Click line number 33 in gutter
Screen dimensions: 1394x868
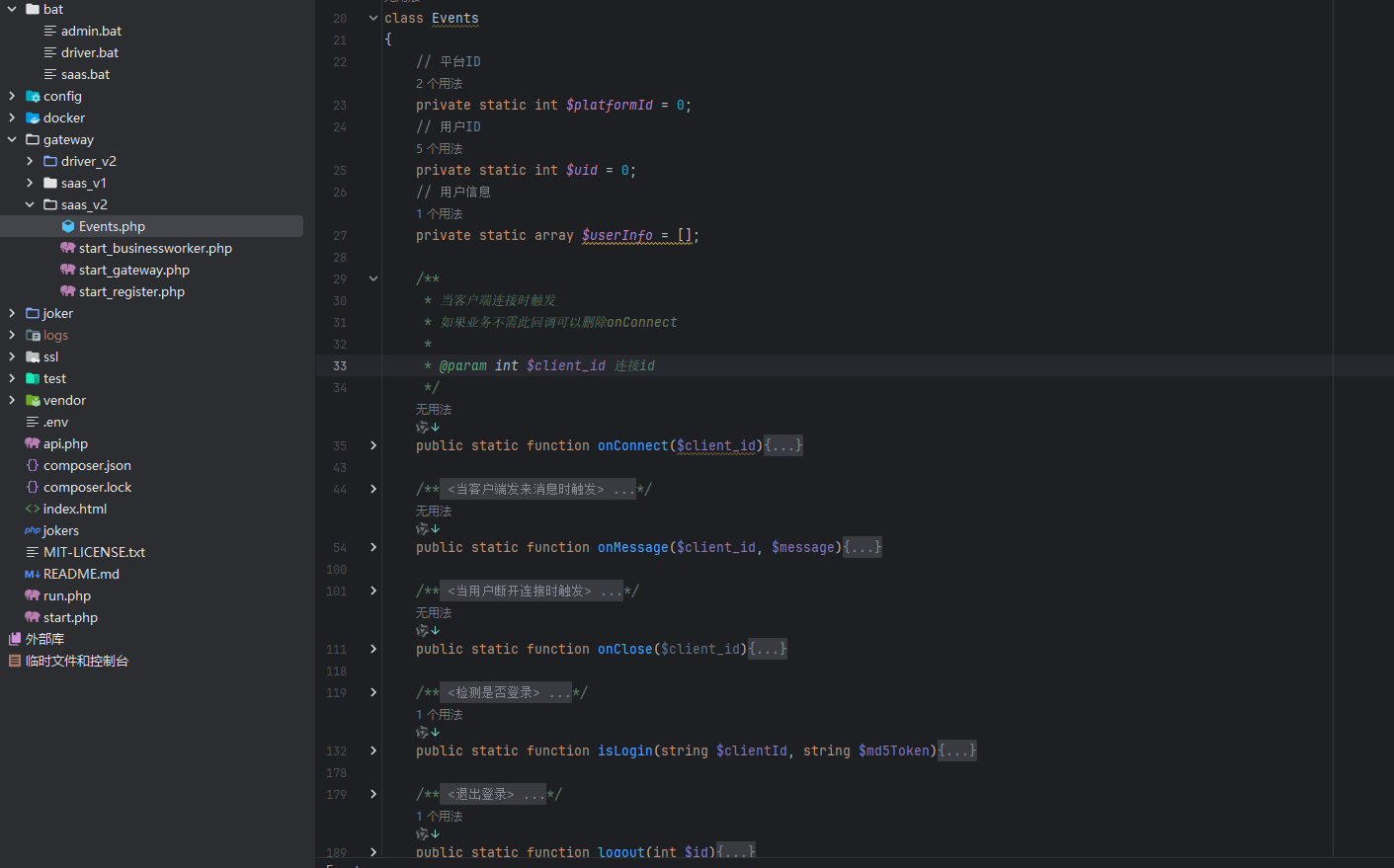point(340,365)
